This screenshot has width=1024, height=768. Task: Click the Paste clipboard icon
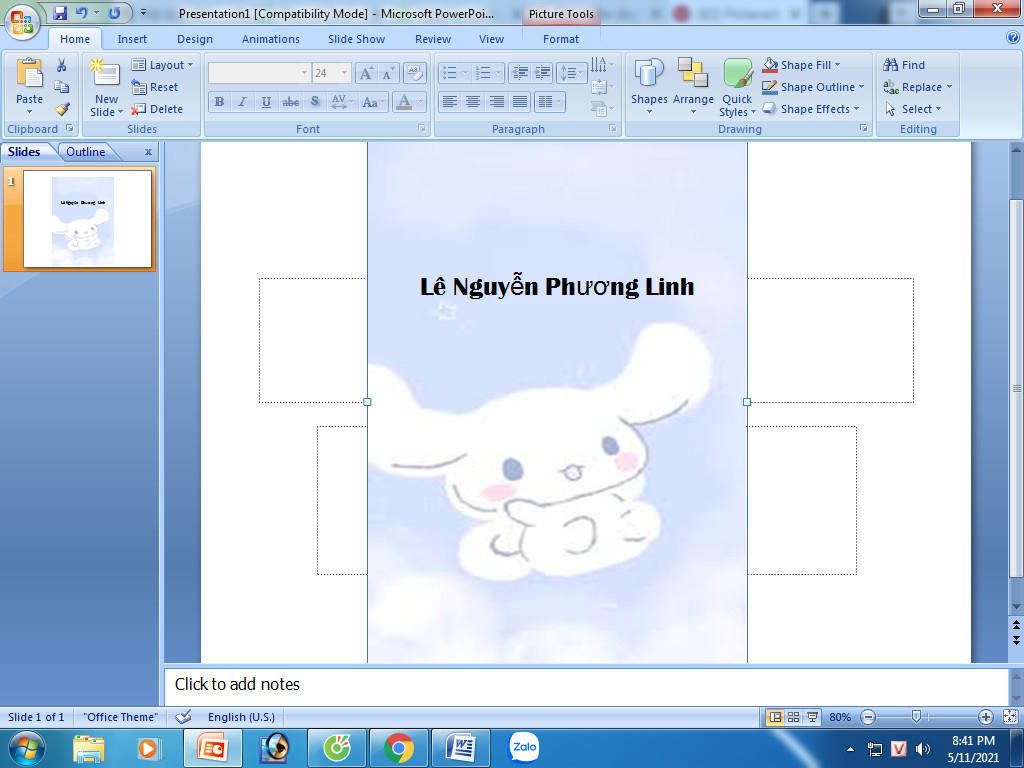tap(29, 73)
